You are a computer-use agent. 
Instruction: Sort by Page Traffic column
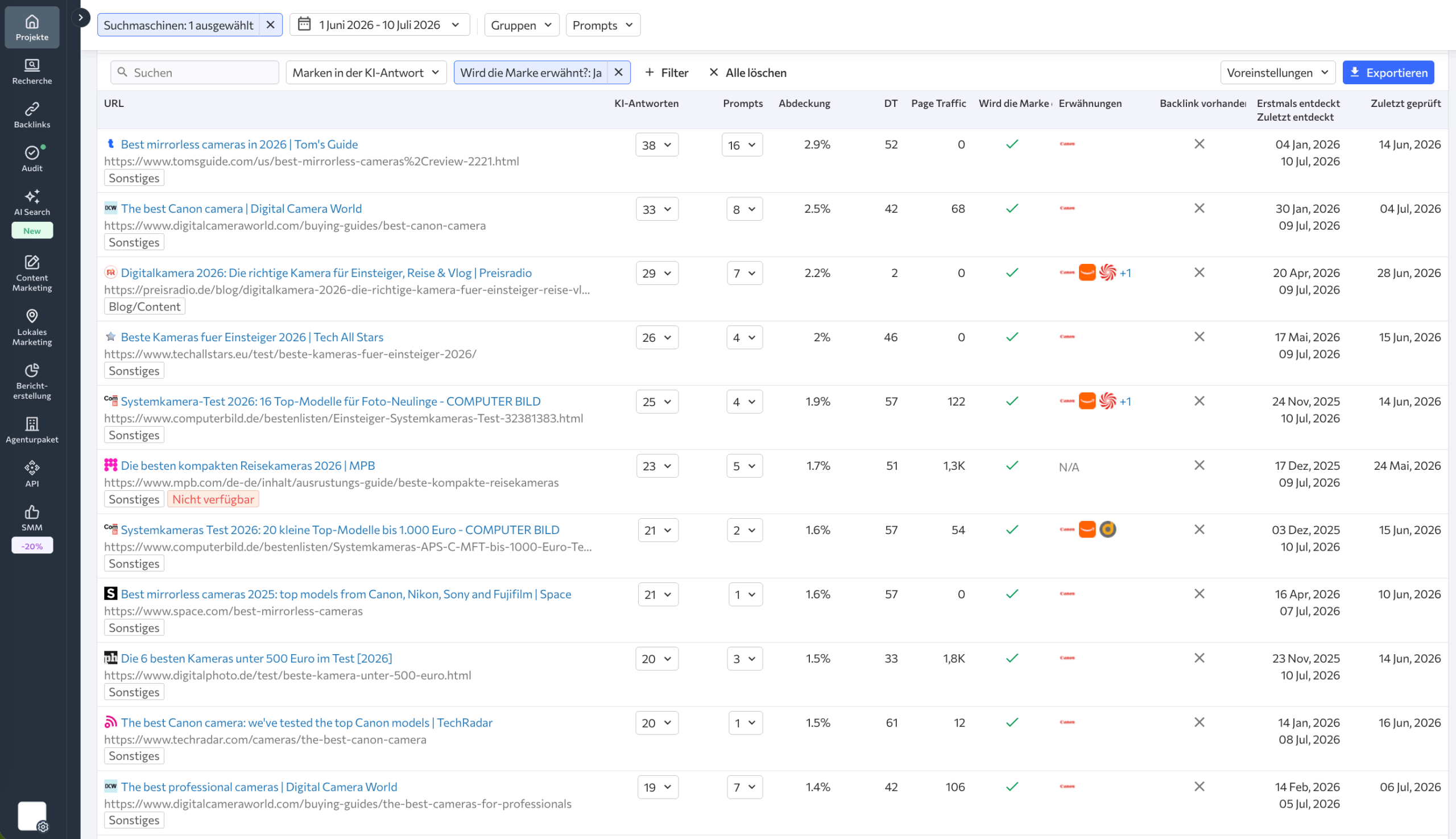point(938,103)
